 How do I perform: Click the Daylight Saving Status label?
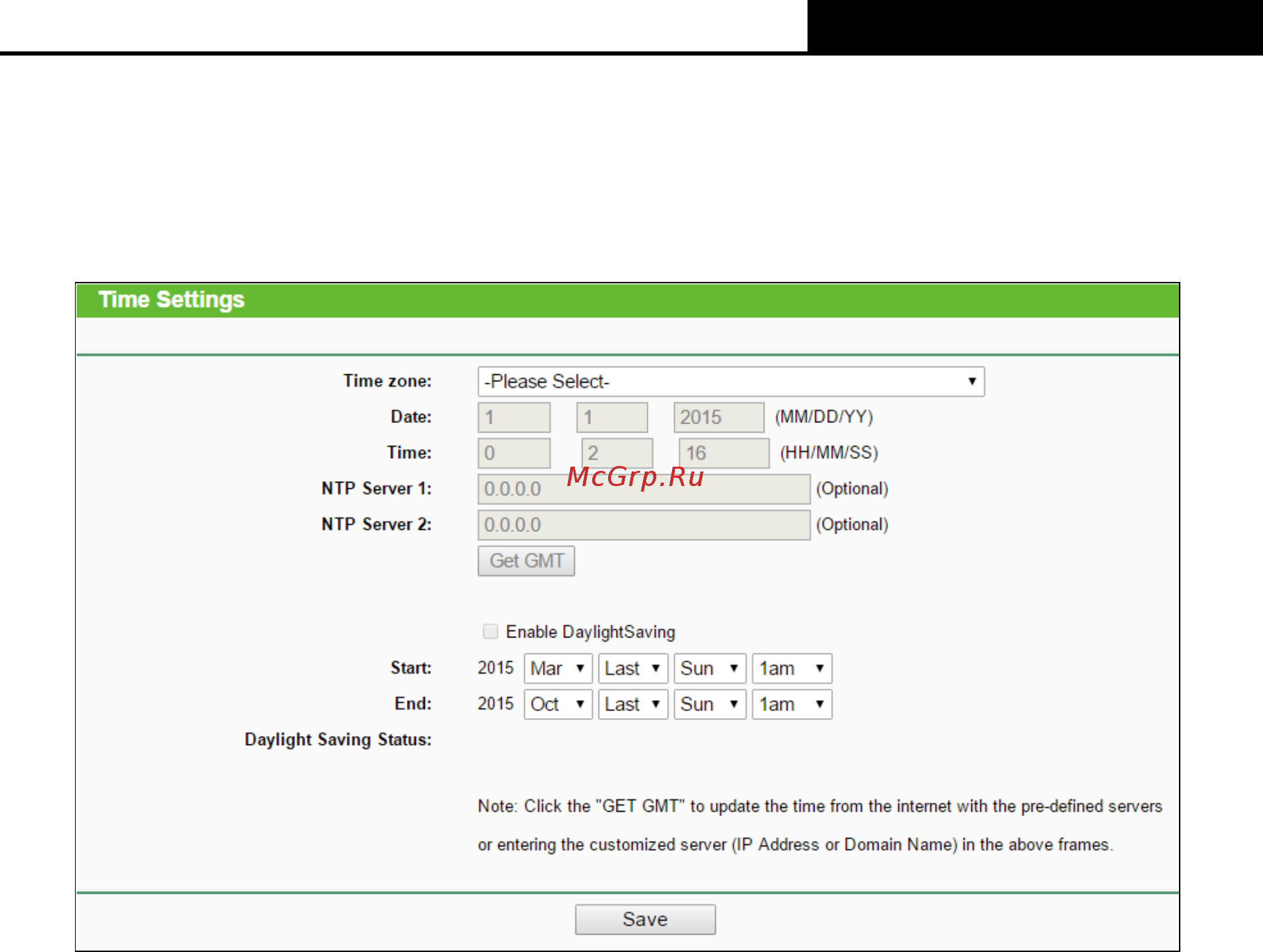pyautogui.click(x=338, y=740)
